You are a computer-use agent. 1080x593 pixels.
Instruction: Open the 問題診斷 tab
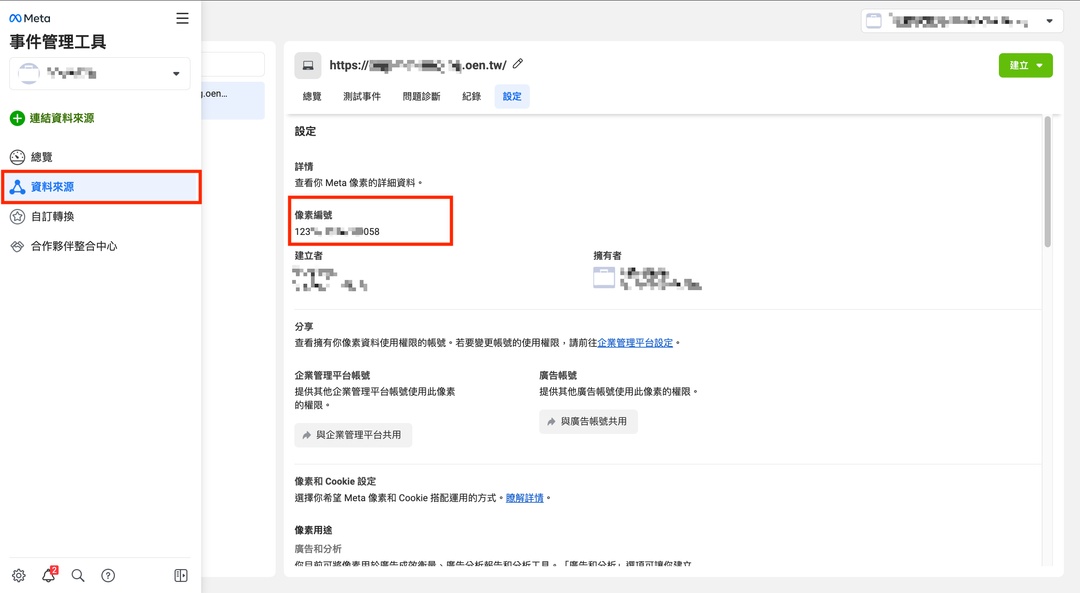421,96
